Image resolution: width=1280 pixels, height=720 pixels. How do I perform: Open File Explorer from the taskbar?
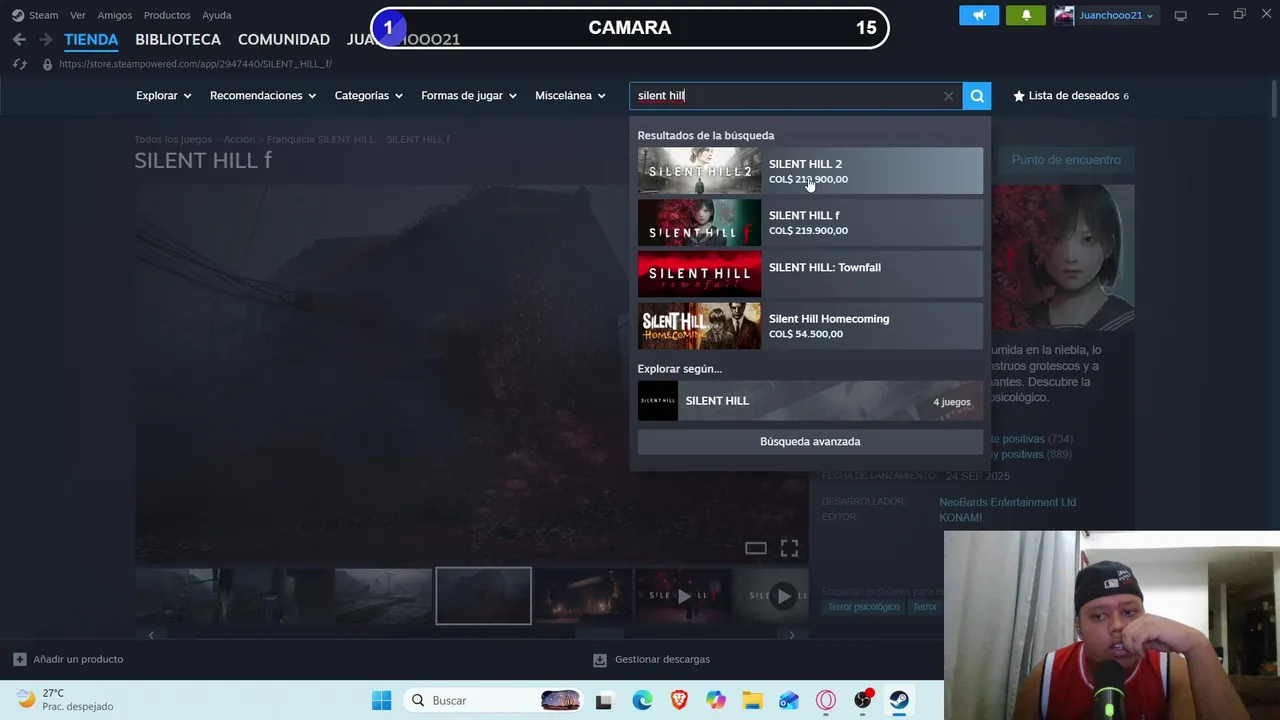click(x=752, y=700)
